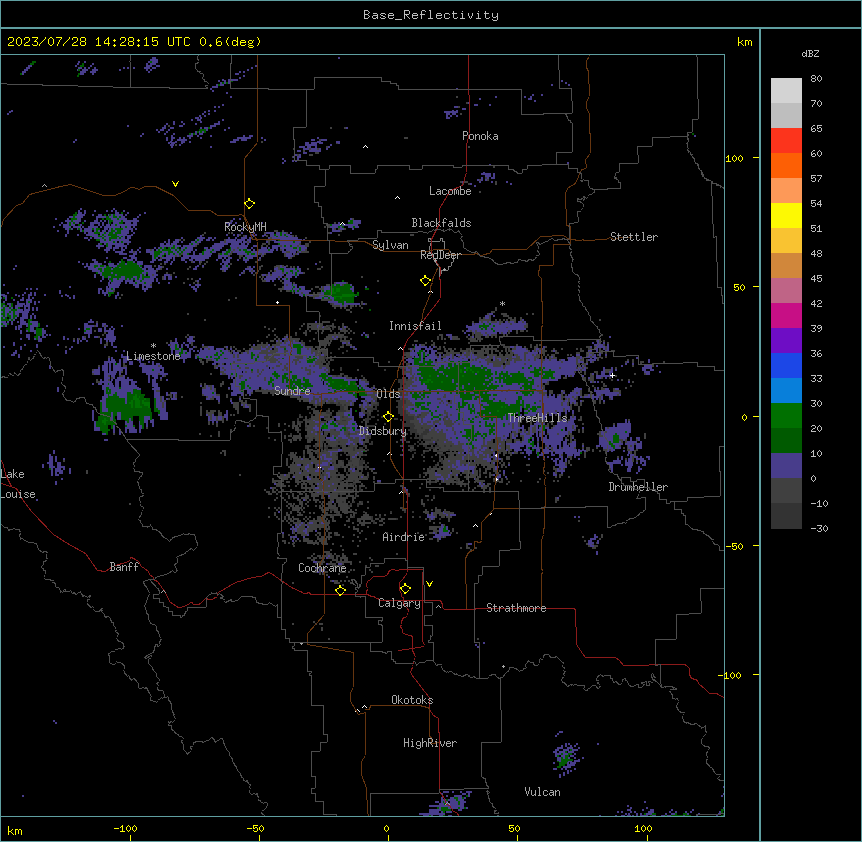Image resolution: width=862 pixels, height=842 pixels.
Task: Click the lightest gray 70-80 dBZ swatch
Action: pyautogui.click(x=786, y=91)
